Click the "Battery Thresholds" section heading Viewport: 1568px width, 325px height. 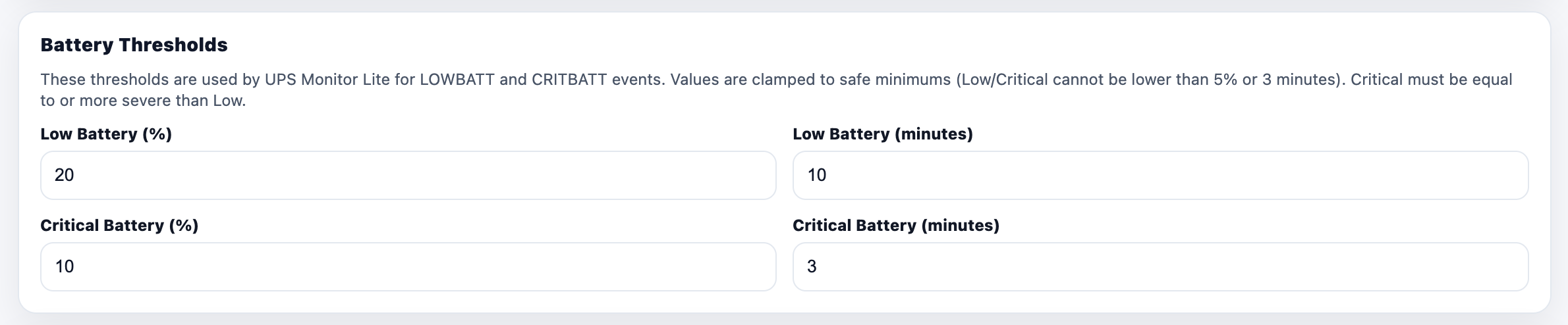(x=134, y=45)
